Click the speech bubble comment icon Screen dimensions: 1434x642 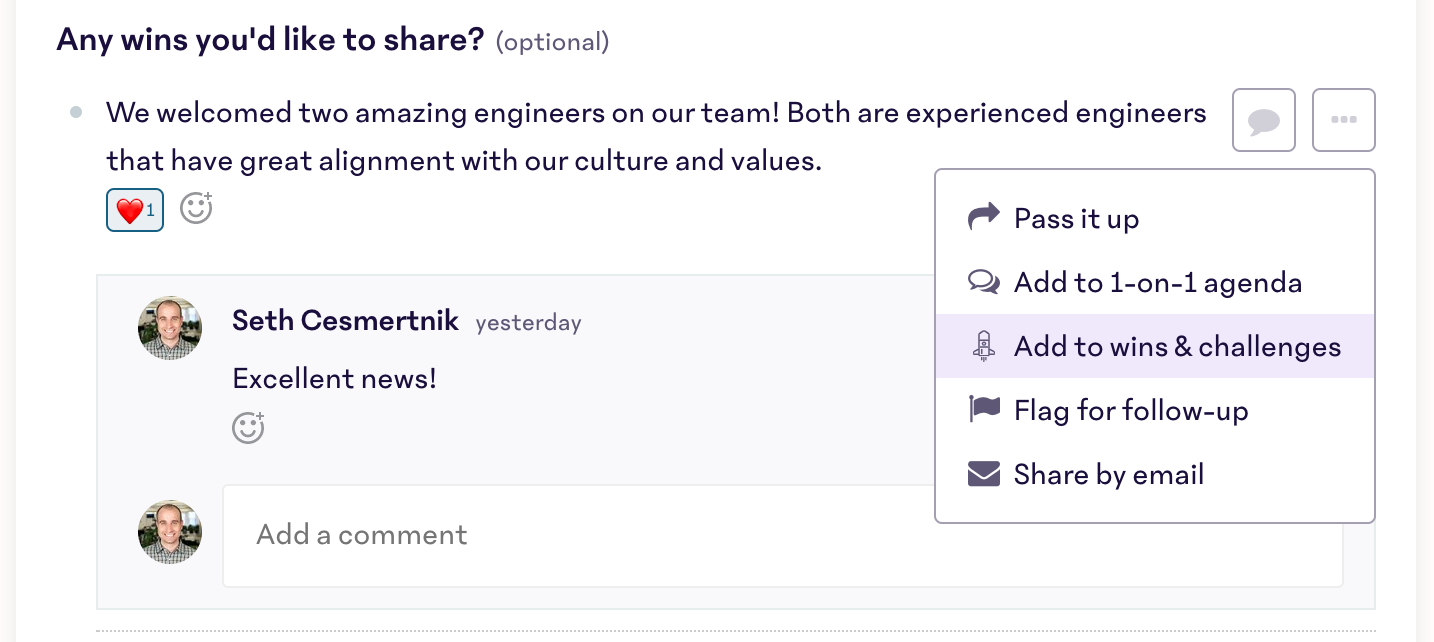click(1264, 121)
